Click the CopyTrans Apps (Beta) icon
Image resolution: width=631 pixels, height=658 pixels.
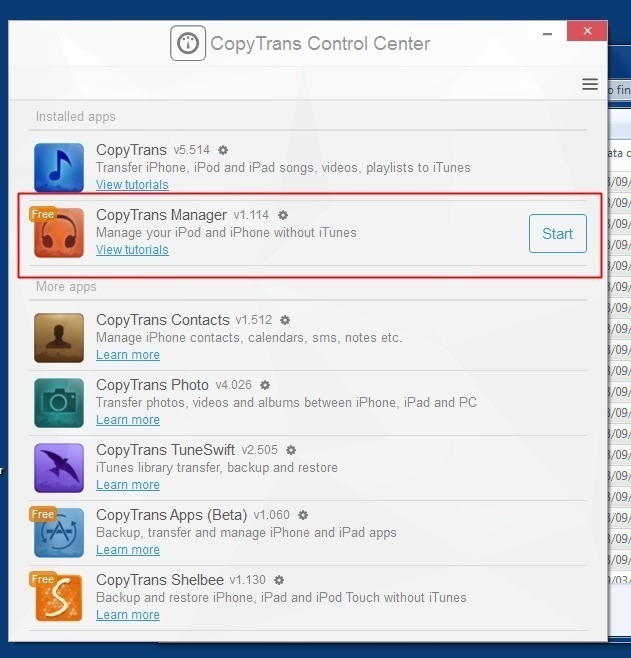[x=59, y=533]
